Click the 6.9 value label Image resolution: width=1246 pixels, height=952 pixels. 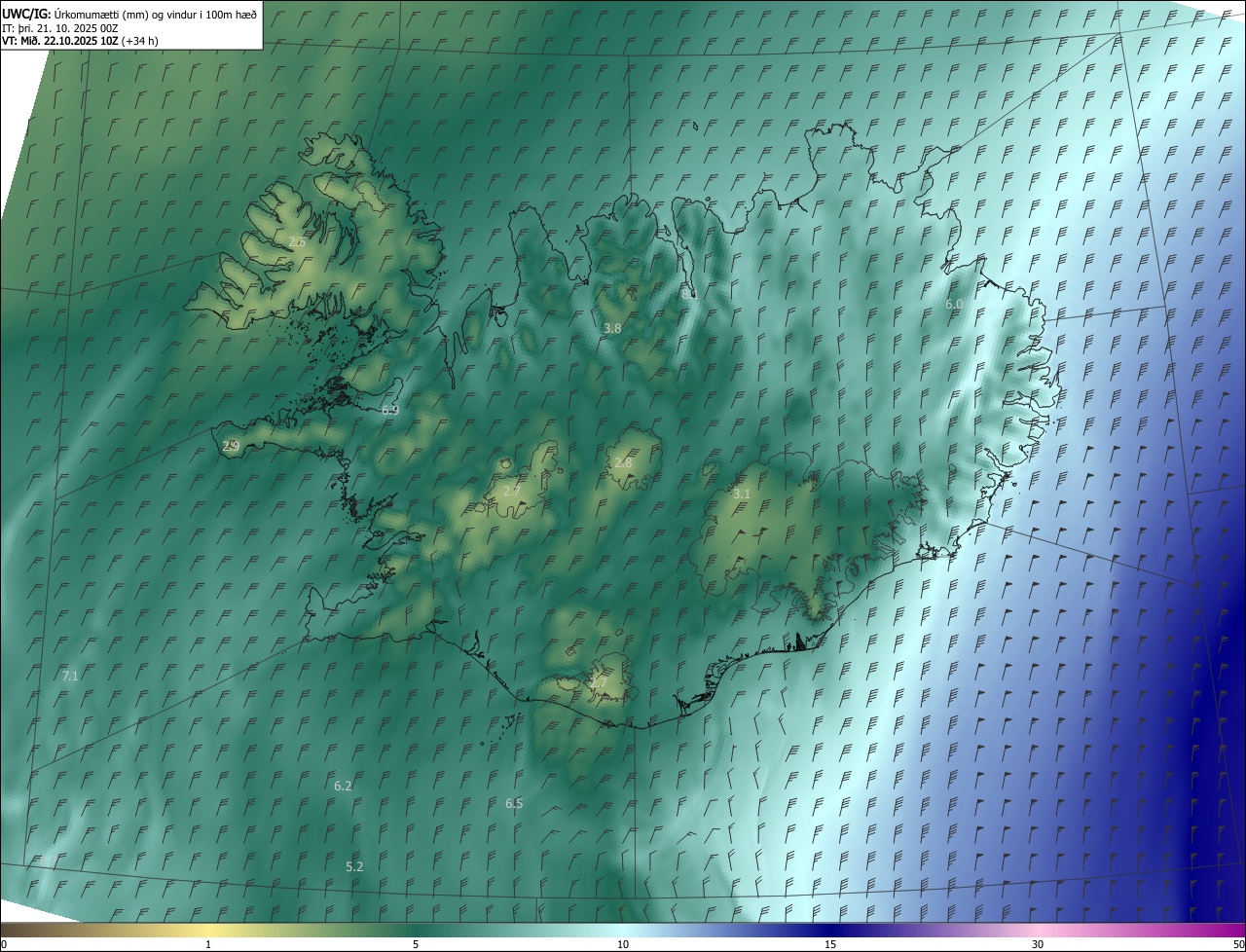[x=390, y=411]
